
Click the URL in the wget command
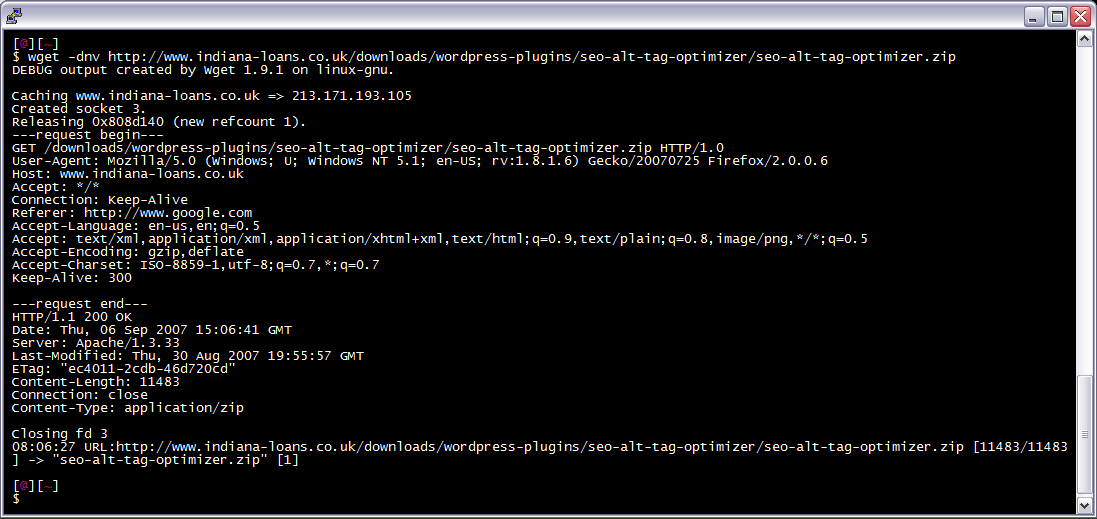point(532,57)
